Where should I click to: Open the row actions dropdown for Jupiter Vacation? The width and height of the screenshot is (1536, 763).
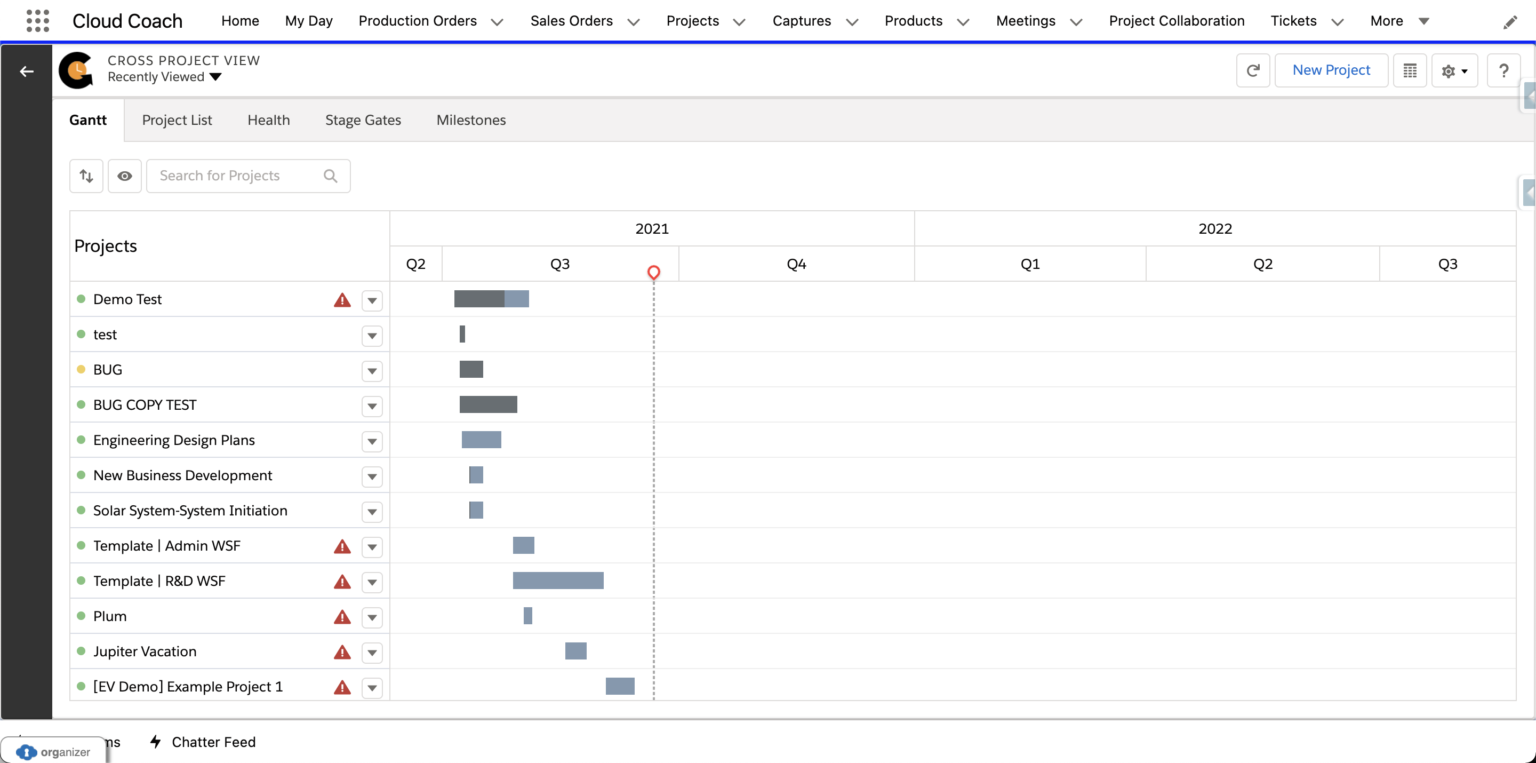[371, 652]
